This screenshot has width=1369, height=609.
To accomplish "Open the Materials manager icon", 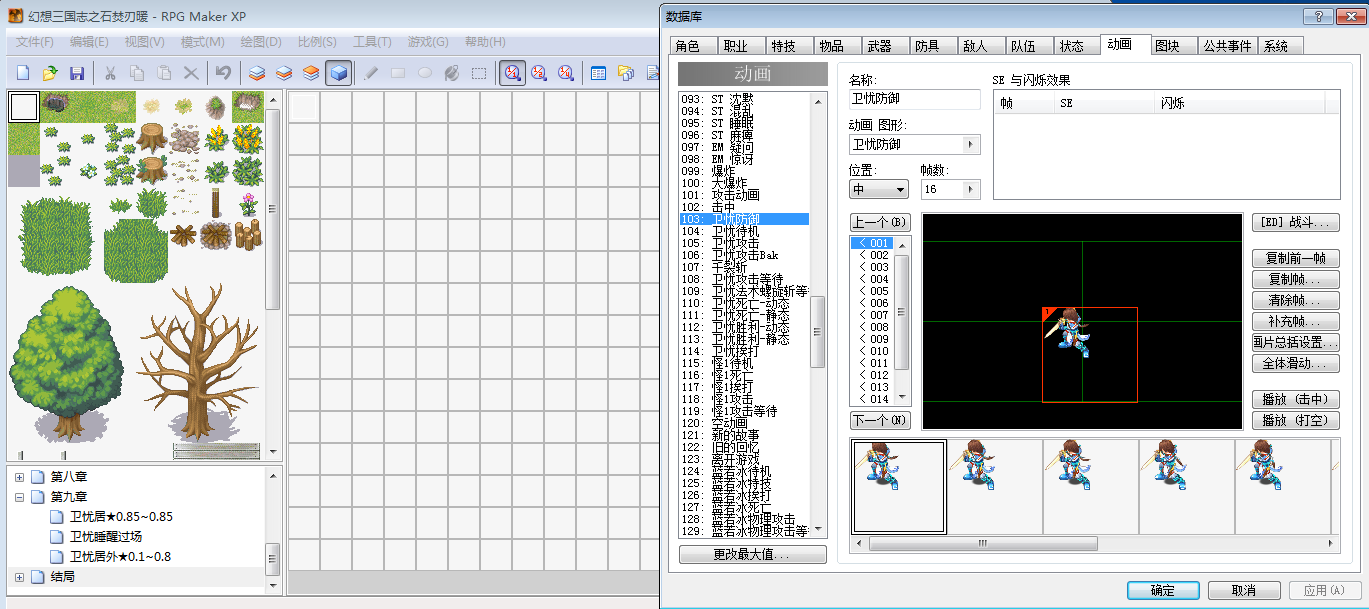I will (626, 73).
